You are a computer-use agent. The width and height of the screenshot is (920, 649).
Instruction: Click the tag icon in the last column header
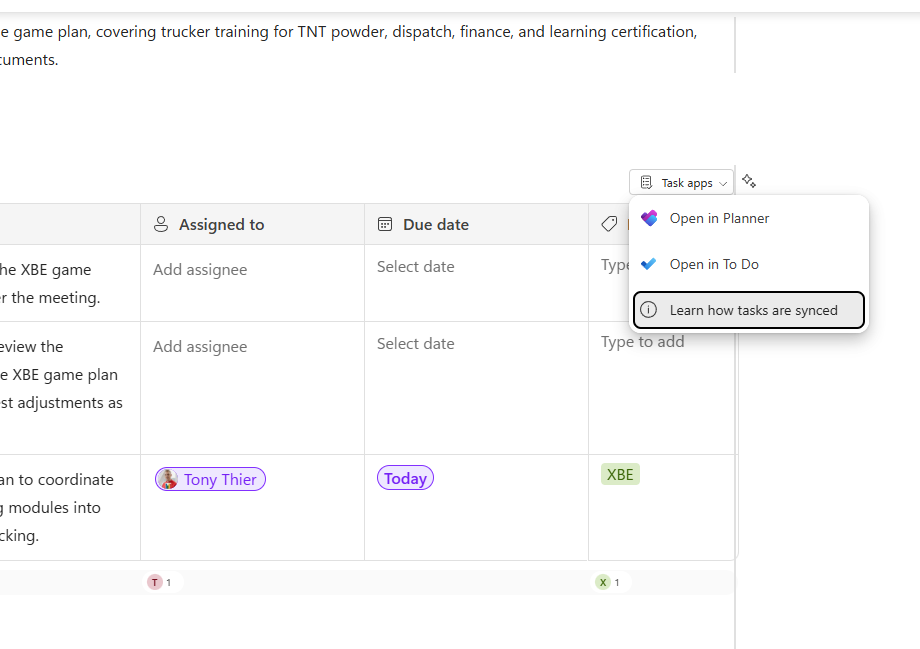tap(609, 225)
